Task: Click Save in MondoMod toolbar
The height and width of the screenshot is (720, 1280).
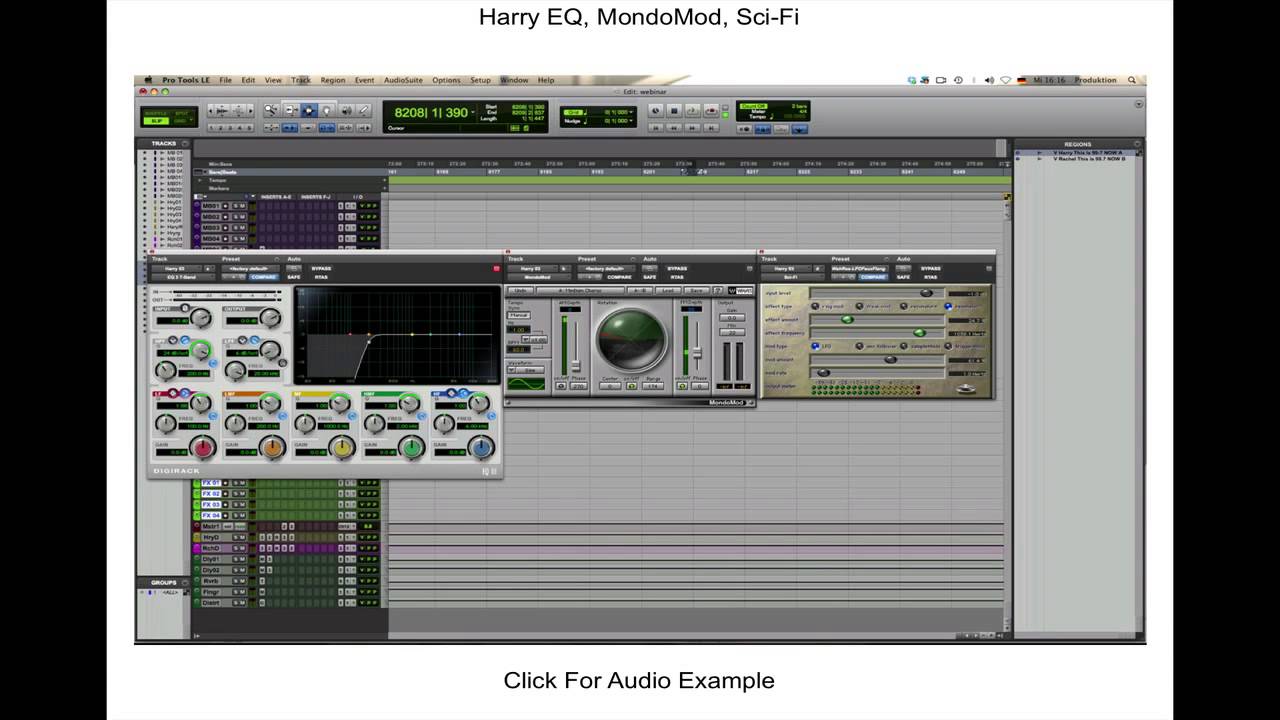Action: pyautogui.click(x=697, y=290)
